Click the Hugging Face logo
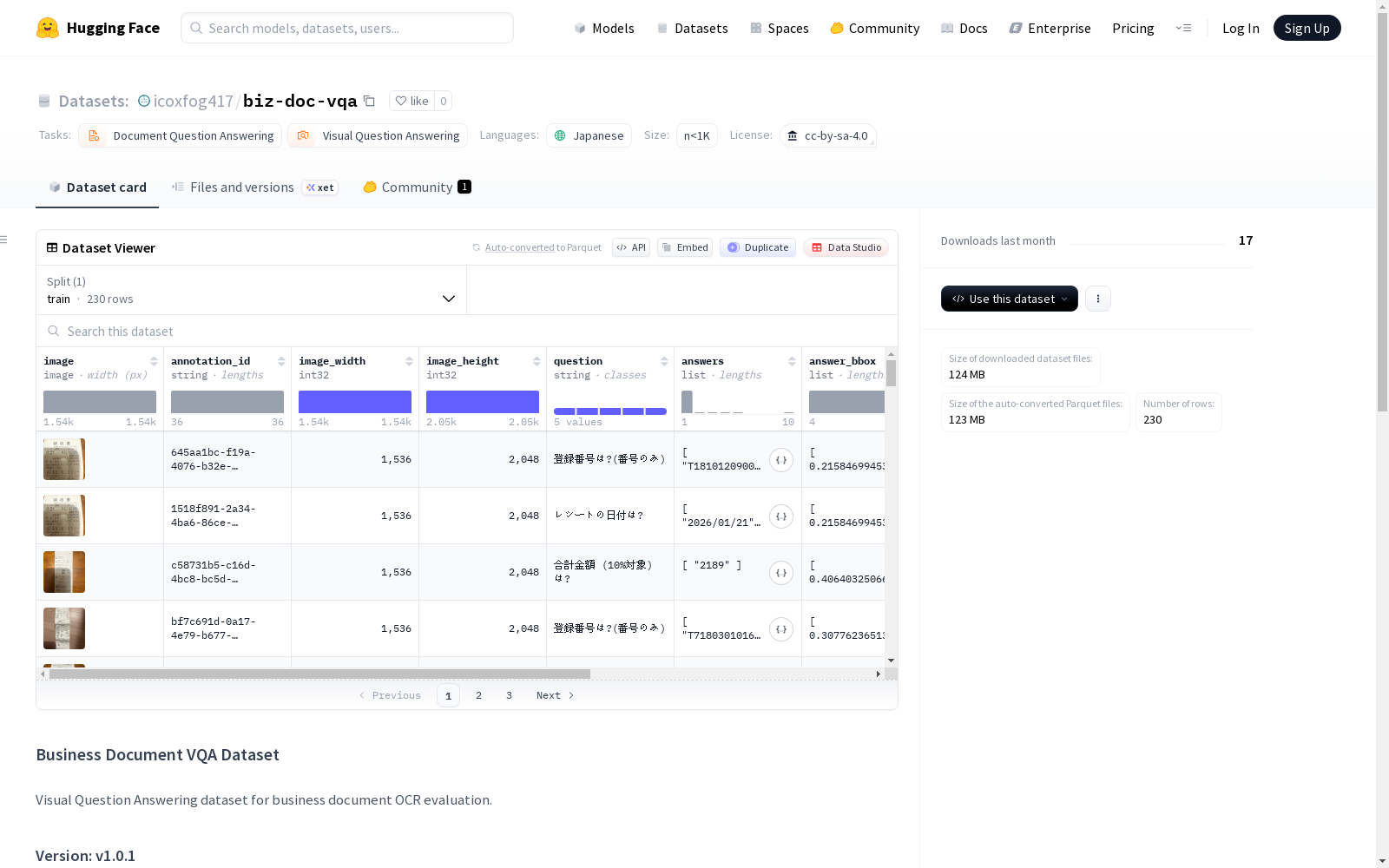 click(x=98, y=28)
